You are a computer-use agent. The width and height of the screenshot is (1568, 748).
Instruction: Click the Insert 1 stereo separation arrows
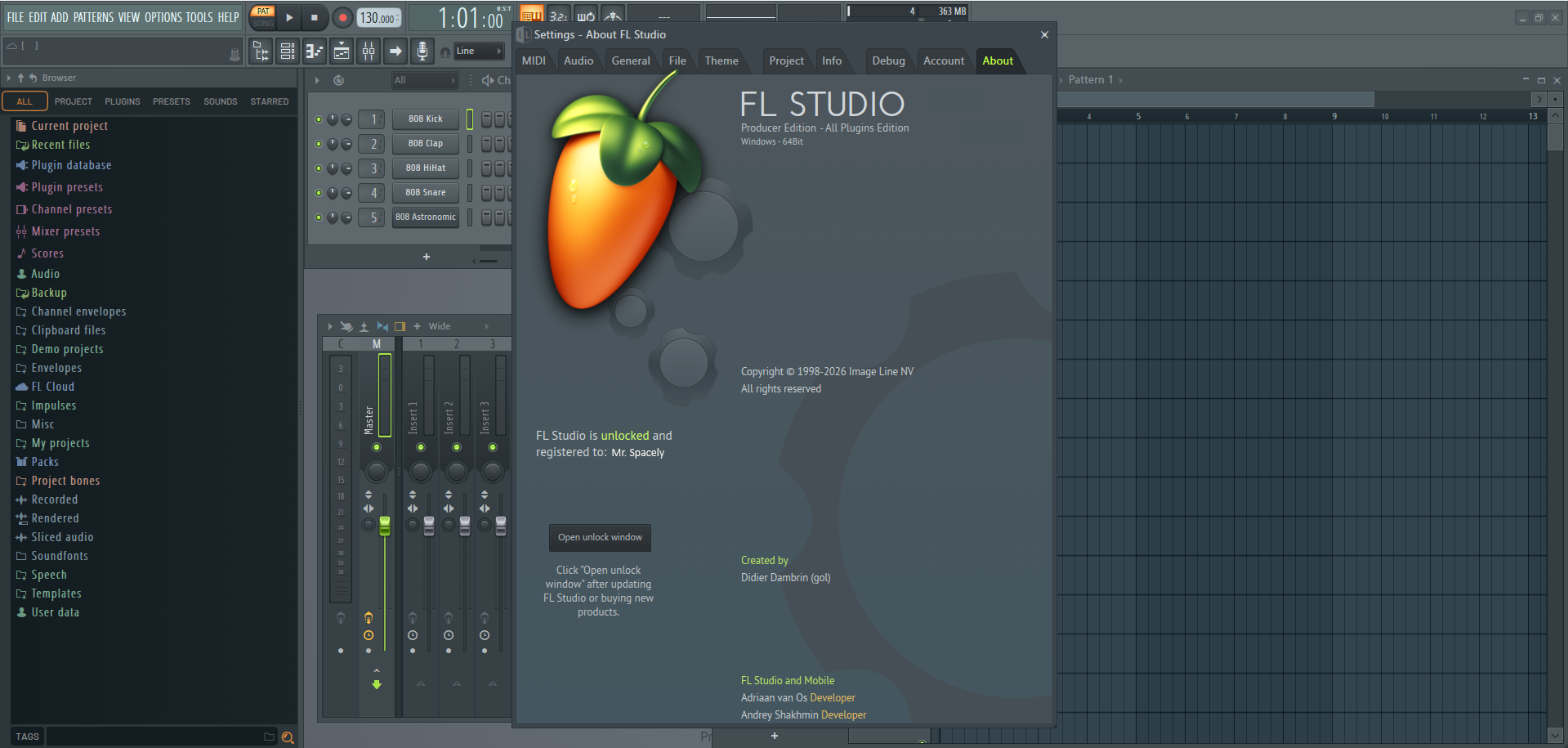coord(413,508)
